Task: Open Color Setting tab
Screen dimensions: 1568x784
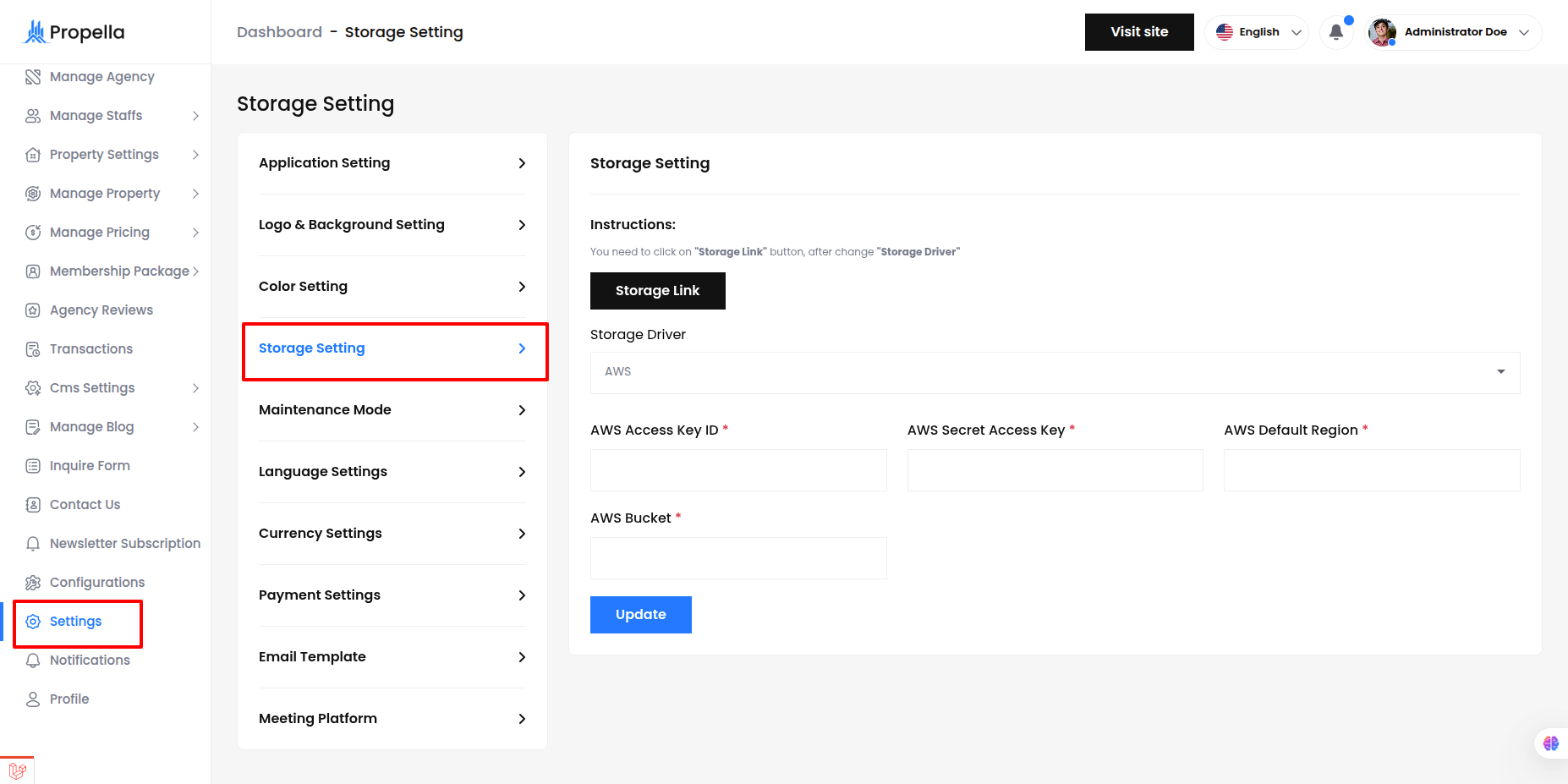Action: tap(392, 287)
